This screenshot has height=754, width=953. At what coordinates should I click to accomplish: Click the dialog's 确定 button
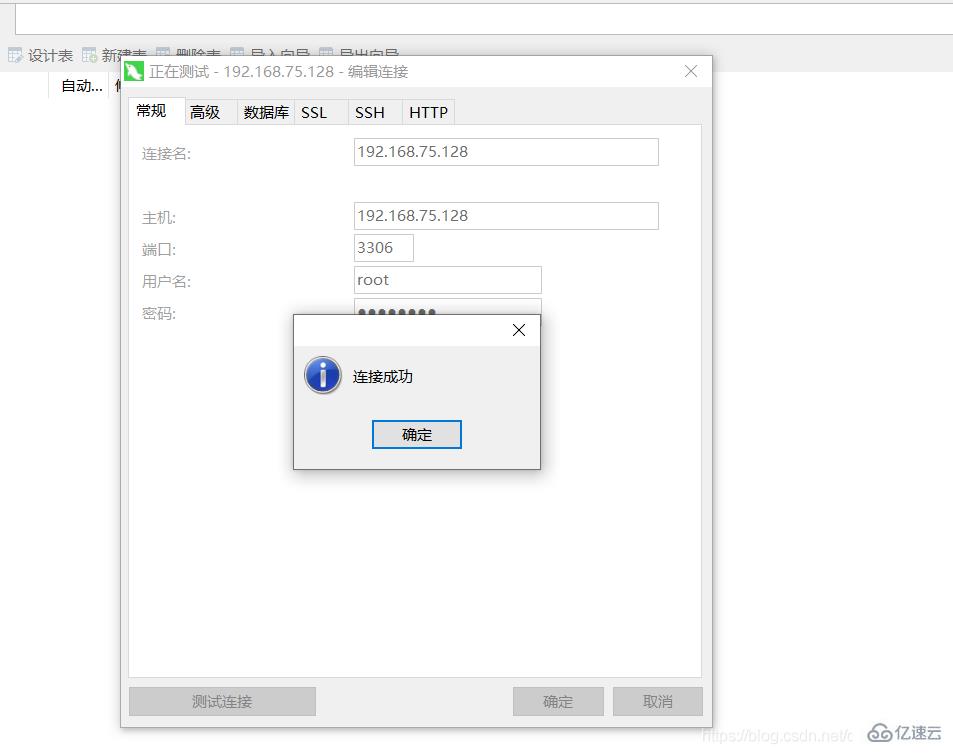557,701
